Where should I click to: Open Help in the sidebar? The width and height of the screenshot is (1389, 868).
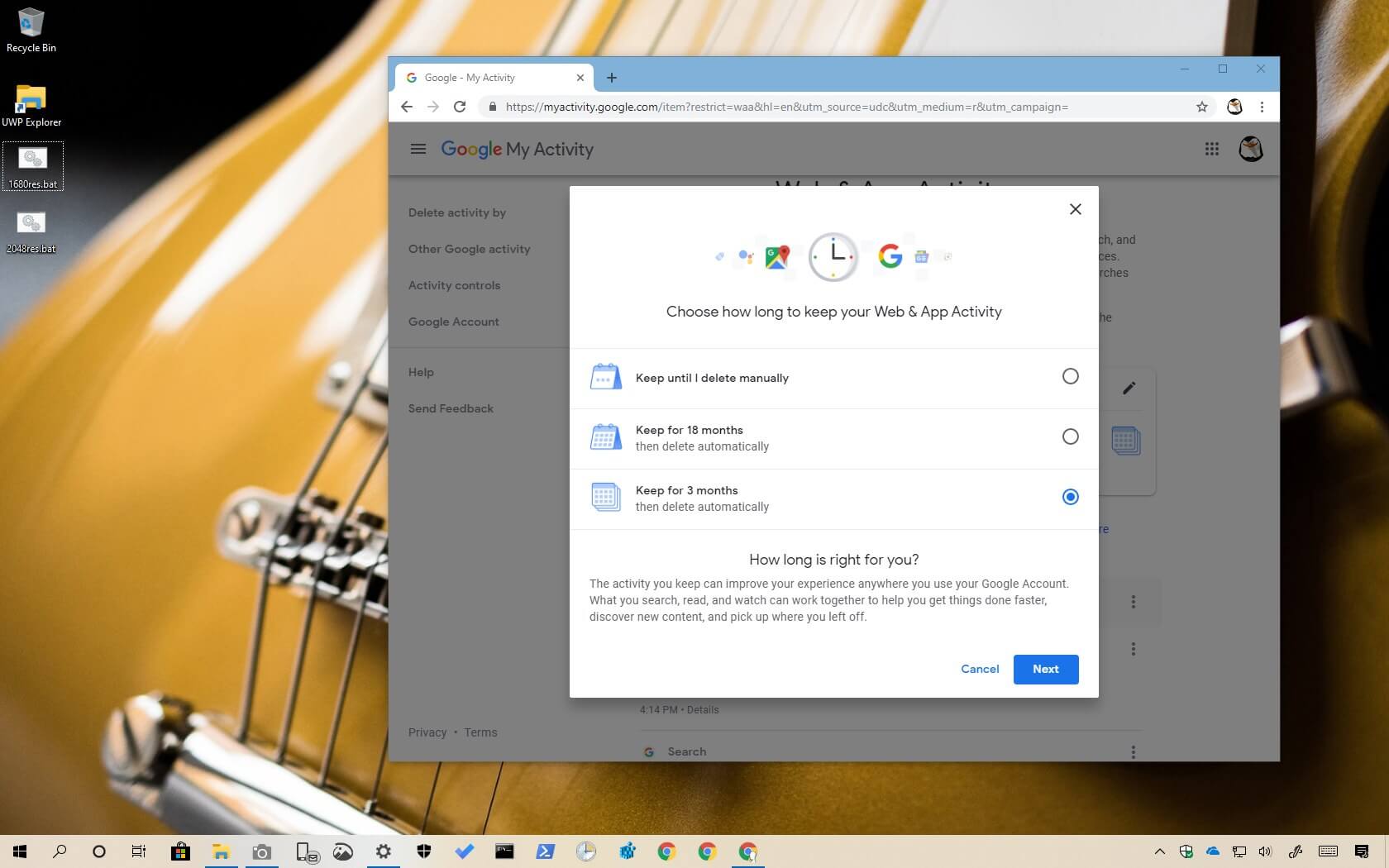coord(421,372)
